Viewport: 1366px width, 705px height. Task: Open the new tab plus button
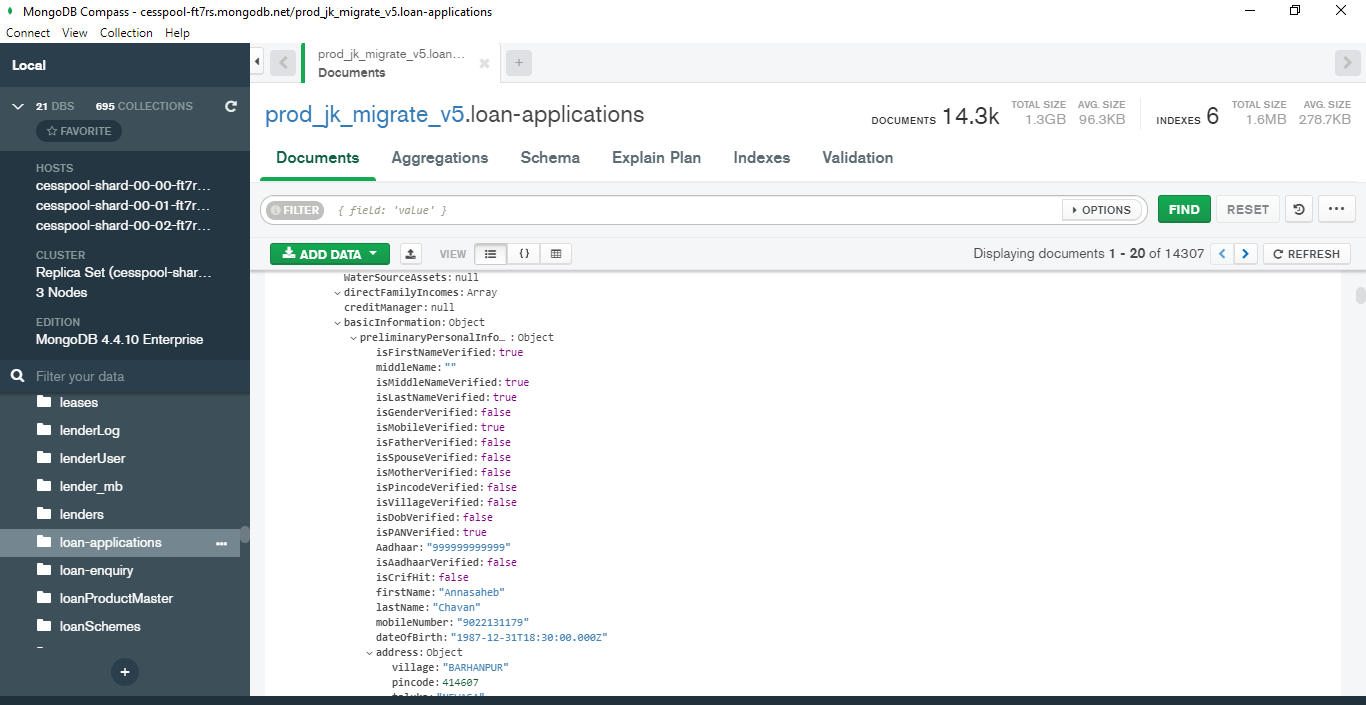pyautogui.click(x=518, y=63)
